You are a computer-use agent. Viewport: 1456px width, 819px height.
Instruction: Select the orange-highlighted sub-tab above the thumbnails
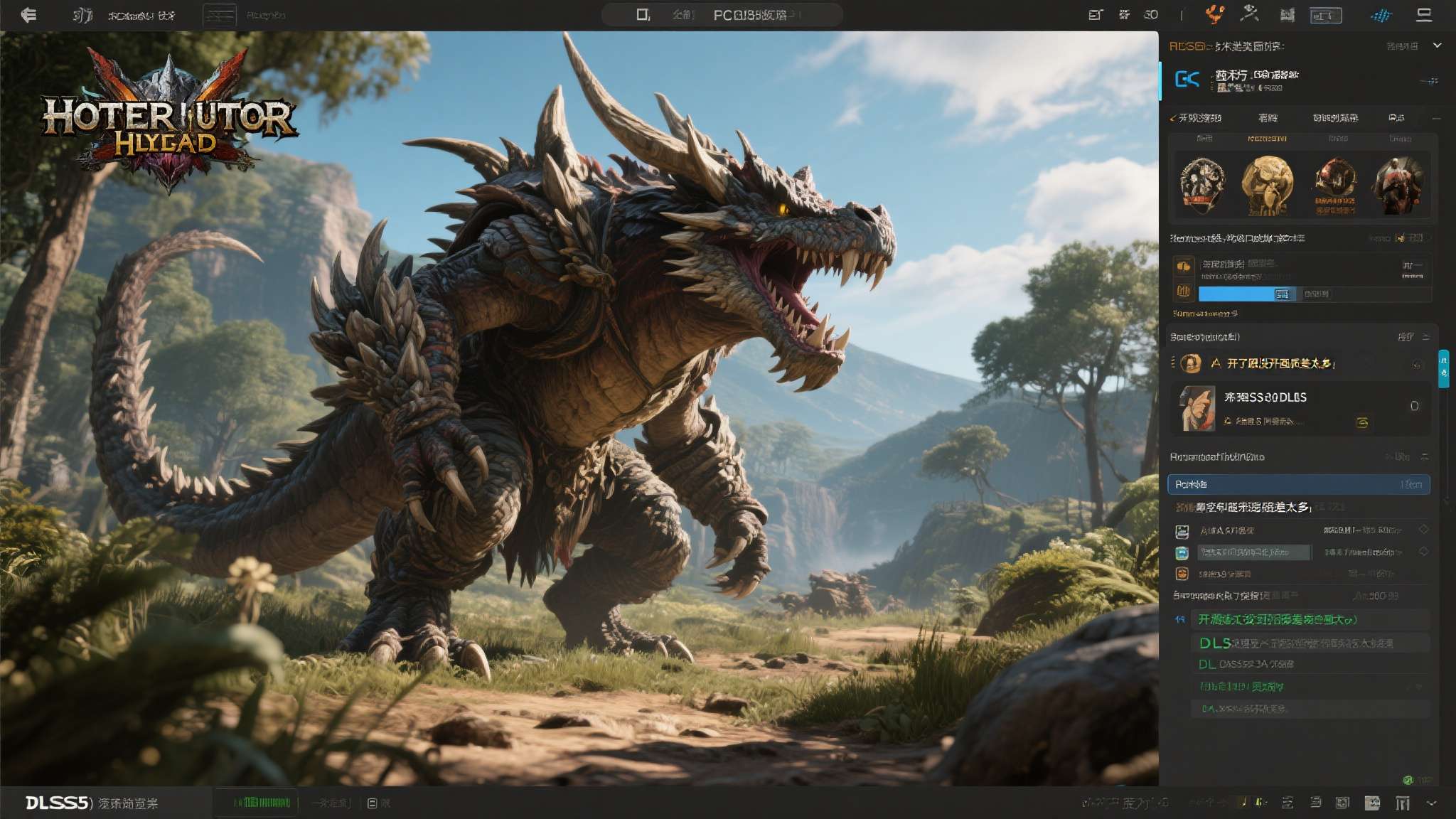pos(1267,139)
